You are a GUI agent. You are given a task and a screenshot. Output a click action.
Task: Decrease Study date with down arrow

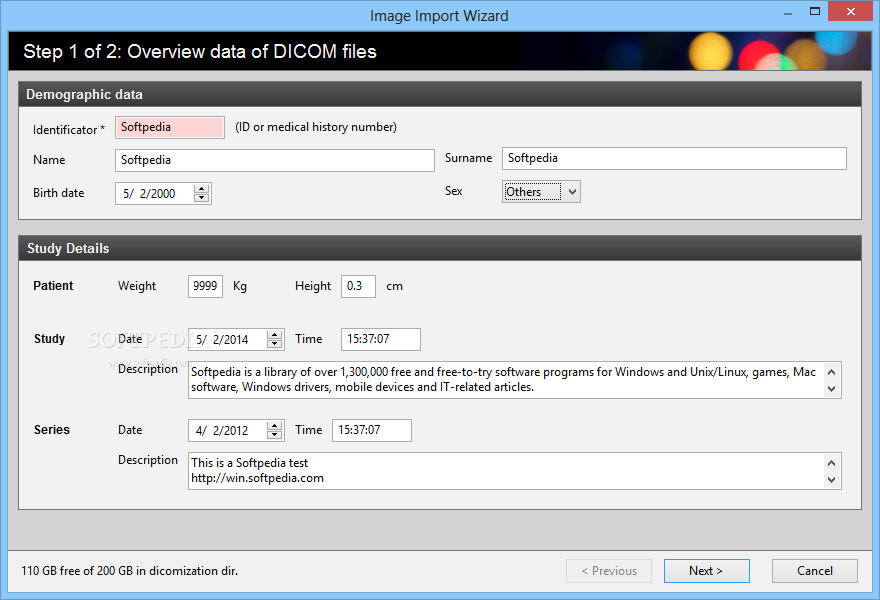[274, 344]
